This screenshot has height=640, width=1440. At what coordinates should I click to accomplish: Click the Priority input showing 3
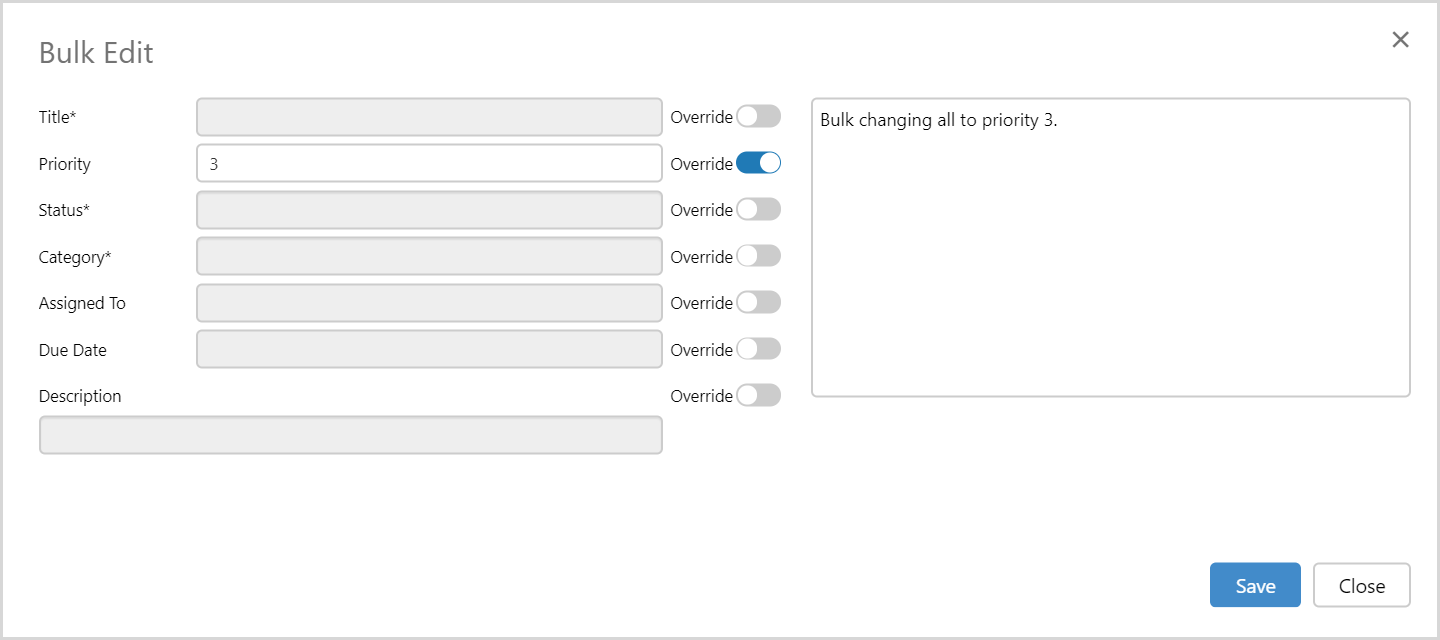pos(429,164)
